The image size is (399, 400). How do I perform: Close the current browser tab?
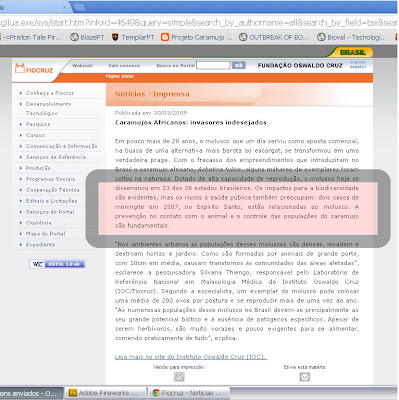pyautogui.click(x=64, y=7)
